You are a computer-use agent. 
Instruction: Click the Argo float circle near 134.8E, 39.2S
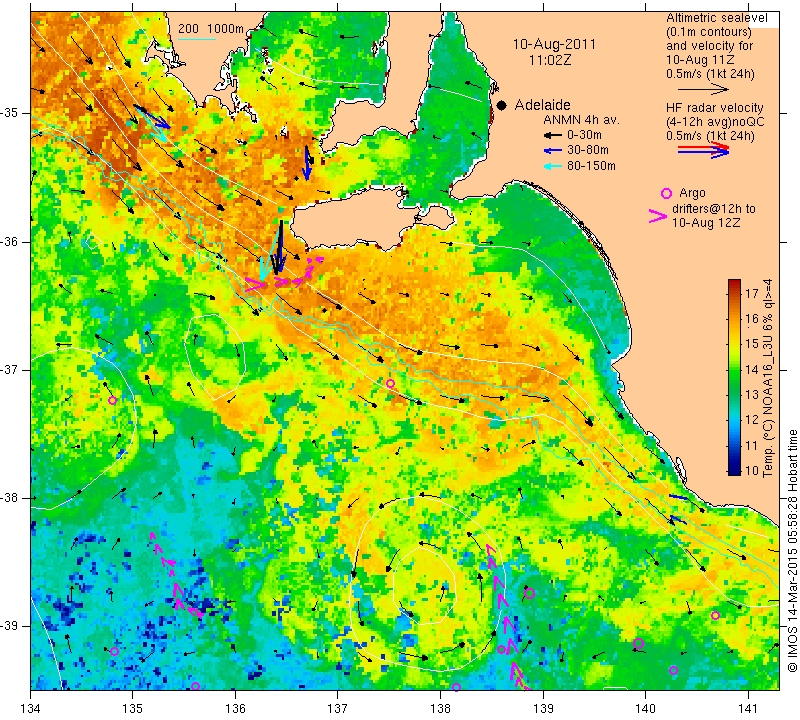pyautogui.click(x=114, y=652)
